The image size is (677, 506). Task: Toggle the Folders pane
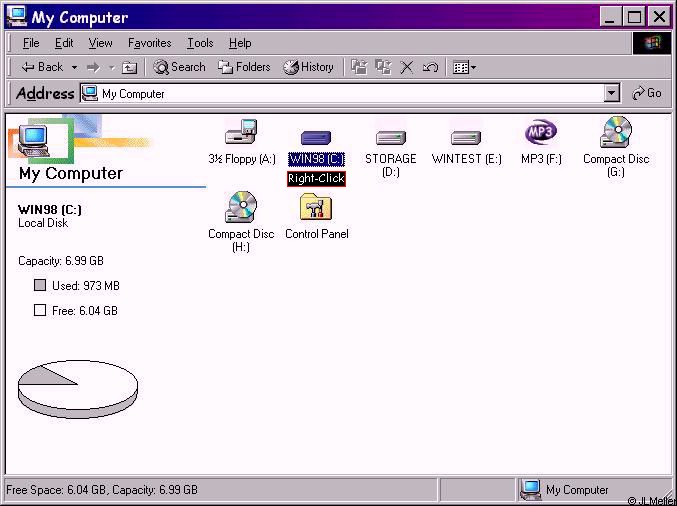(x=244, y=67)
